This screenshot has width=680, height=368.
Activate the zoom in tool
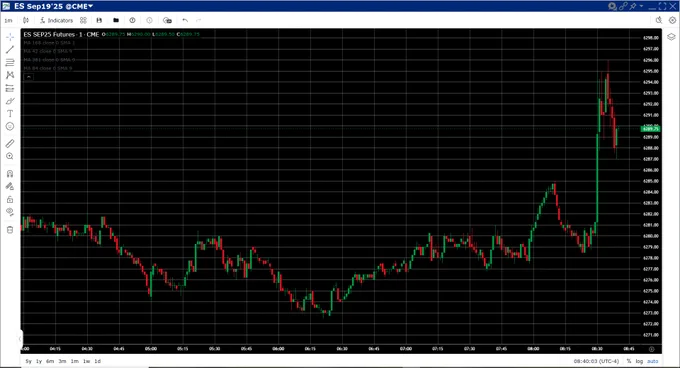pos(10,156)
